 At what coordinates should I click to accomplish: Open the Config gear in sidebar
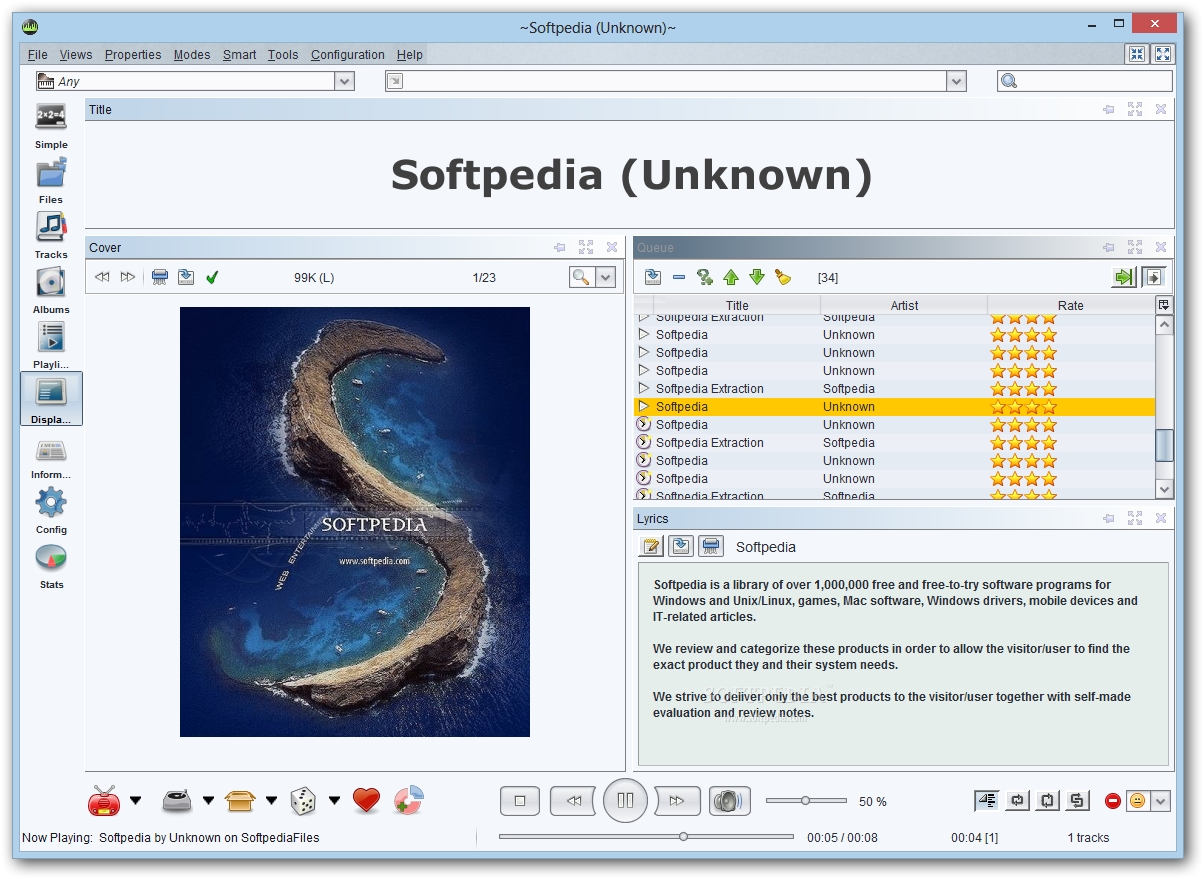51,510
